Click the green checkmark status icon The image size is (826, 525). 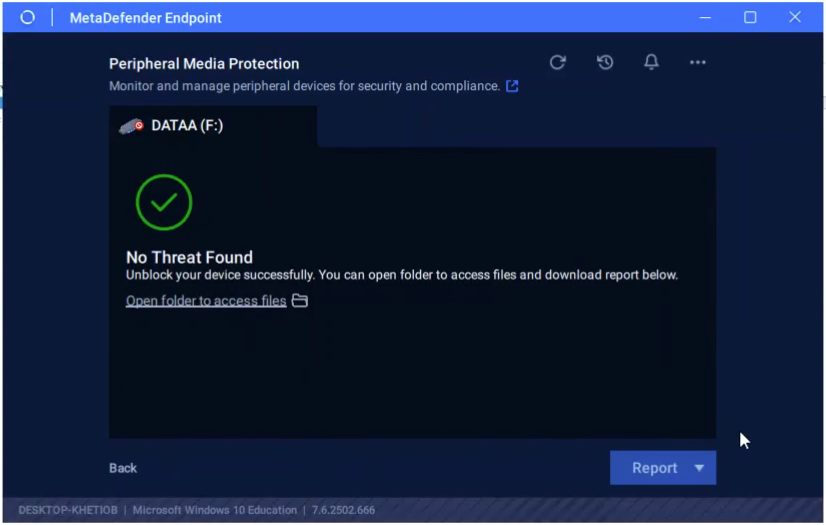tap(164, 202)
